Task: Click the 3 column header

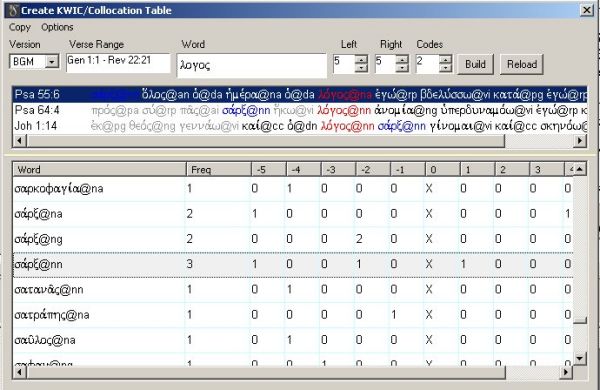Action: (547, 169)
